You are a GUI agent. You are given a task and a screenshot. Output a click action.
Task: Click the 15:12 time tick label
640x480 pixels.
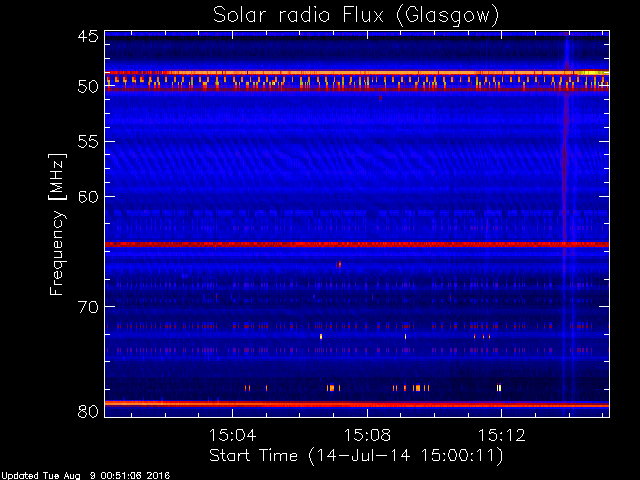(501, 435)
